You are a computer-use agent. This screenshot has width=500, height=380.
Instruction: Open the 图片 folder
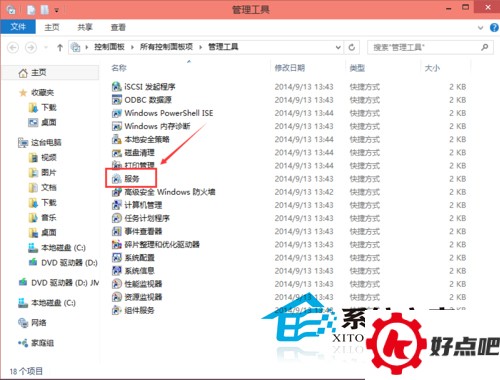[x=49, y=173]
